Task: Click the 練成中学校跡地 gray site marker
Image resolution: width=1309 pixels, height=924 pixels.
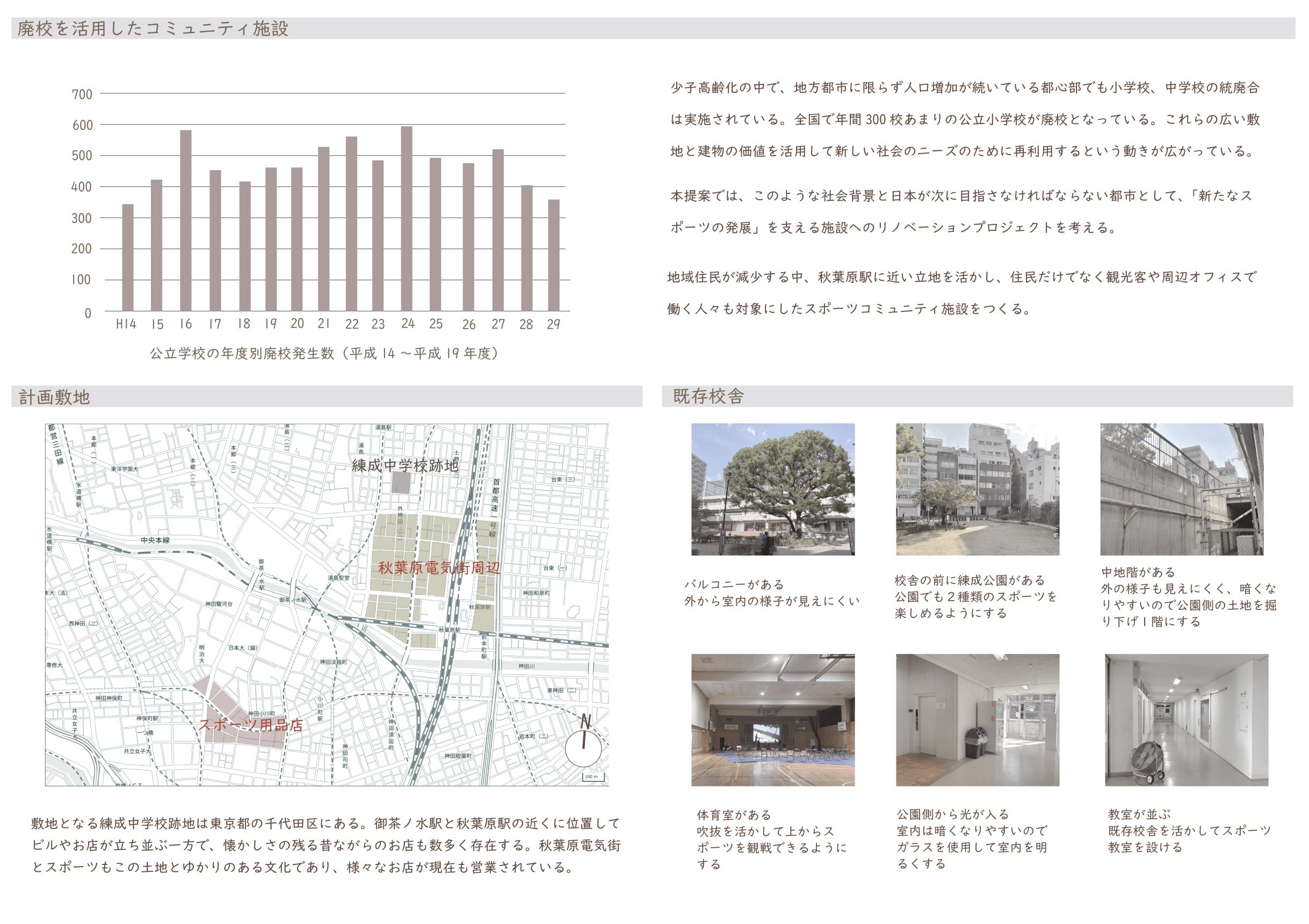Action: coord(400,482)
